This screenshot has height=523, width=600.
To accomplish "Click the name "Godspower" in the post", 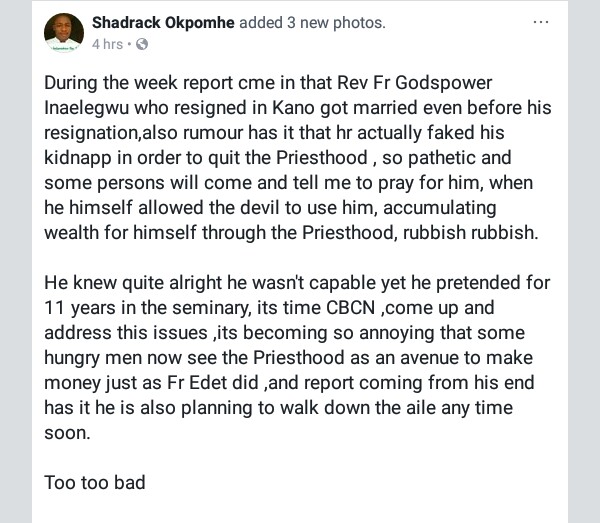I will [443, 83].
